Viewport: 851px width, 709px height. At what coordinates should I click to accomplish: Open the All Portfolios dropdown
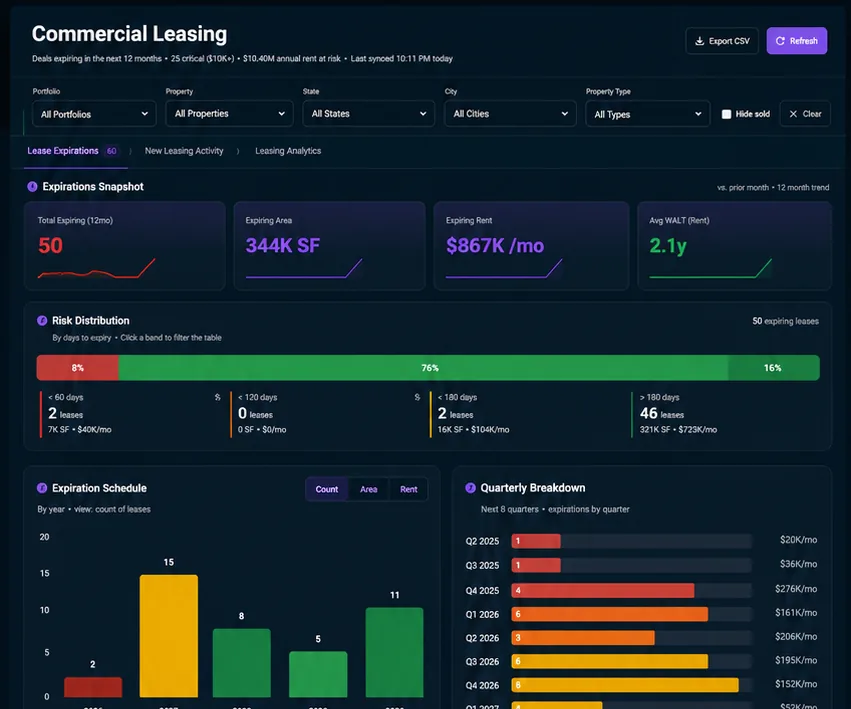coord(94,114)
